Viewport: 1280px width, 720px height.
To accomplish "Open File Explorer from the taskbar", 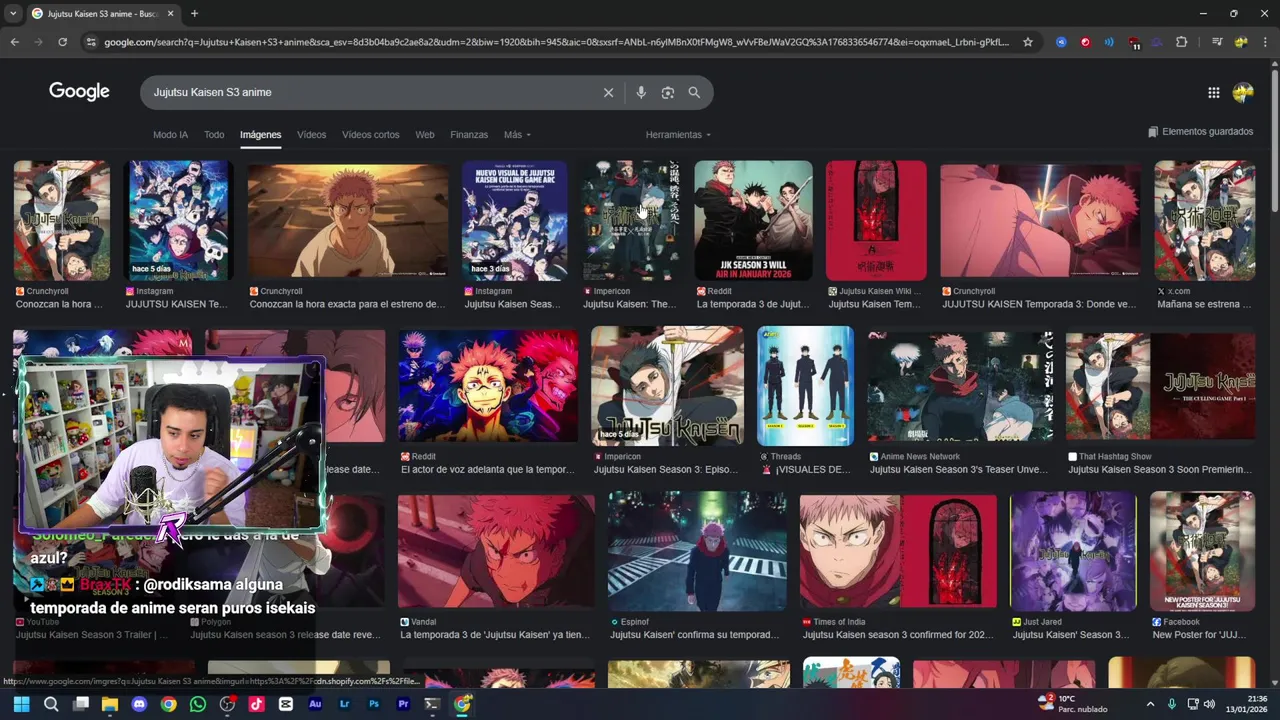I will (110, 704).
